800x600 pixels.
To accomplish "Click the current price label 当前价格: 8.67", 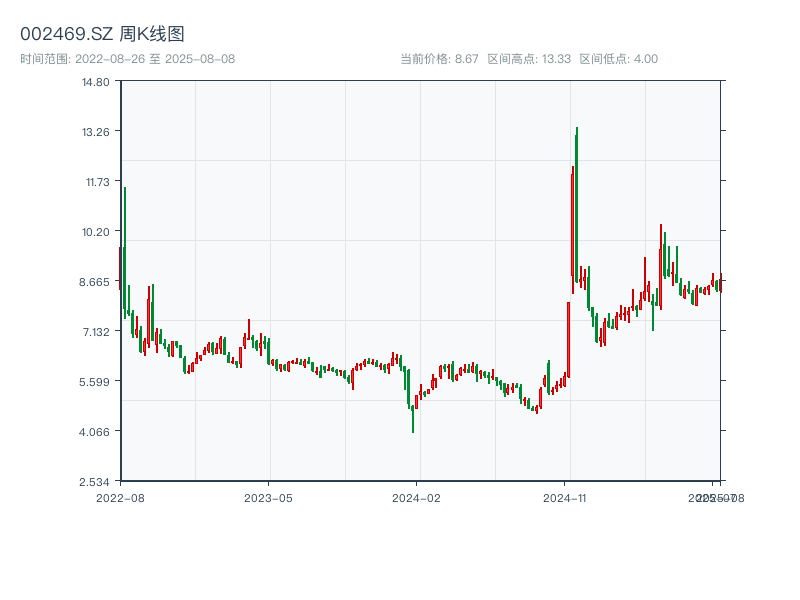I will click(439, 59).
